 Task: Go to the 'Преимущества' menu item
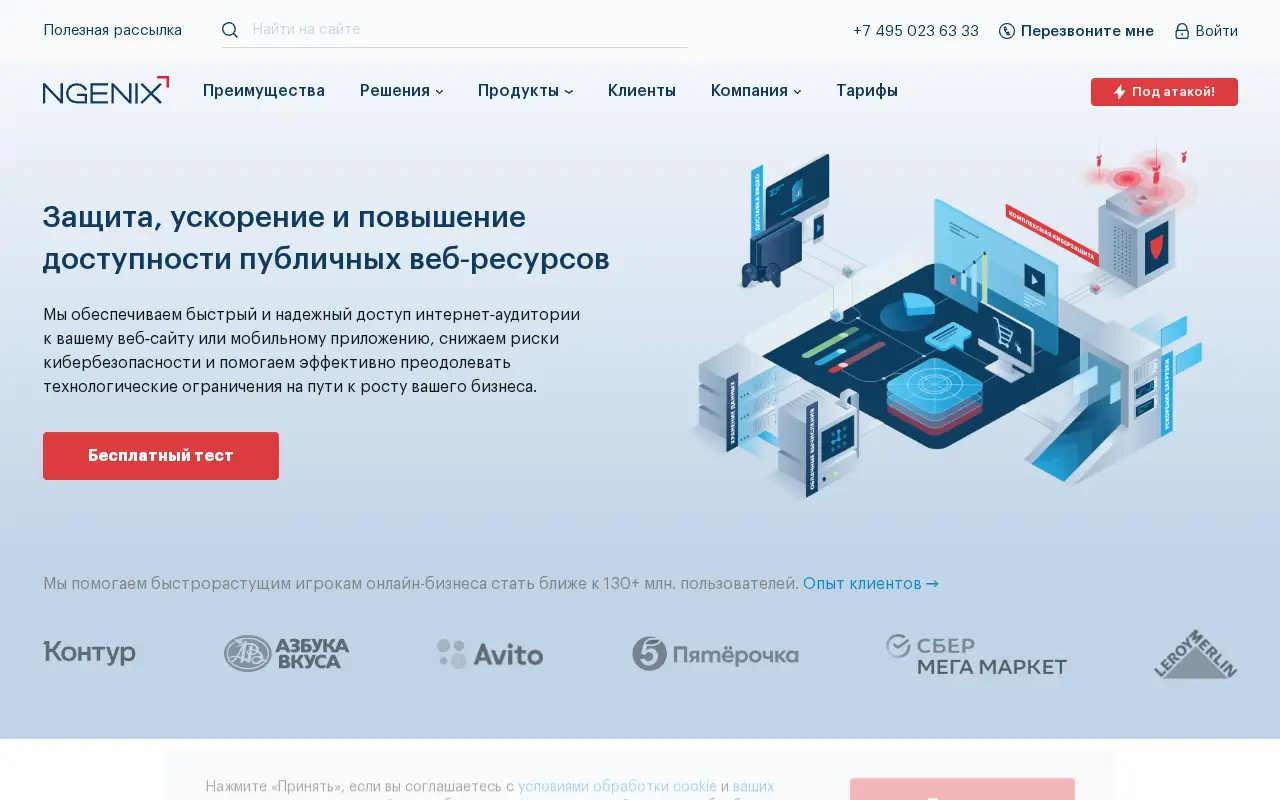click(264, 91)
